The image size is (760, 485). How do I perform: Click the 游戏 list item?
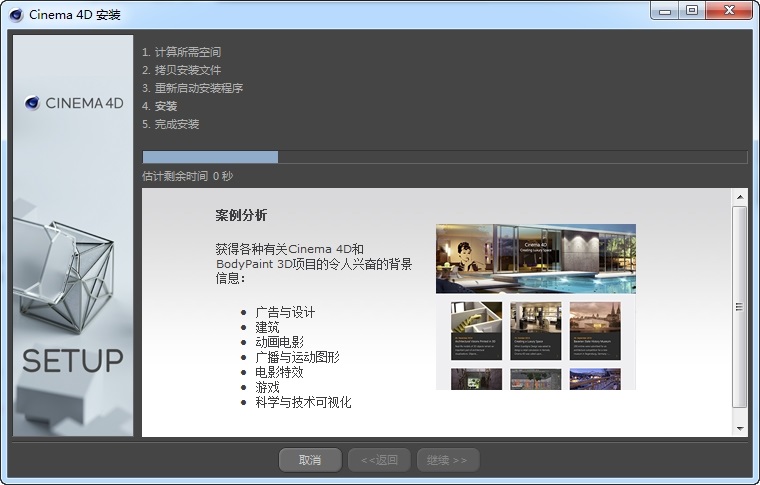pyautogui.click(x=267, y=387)
